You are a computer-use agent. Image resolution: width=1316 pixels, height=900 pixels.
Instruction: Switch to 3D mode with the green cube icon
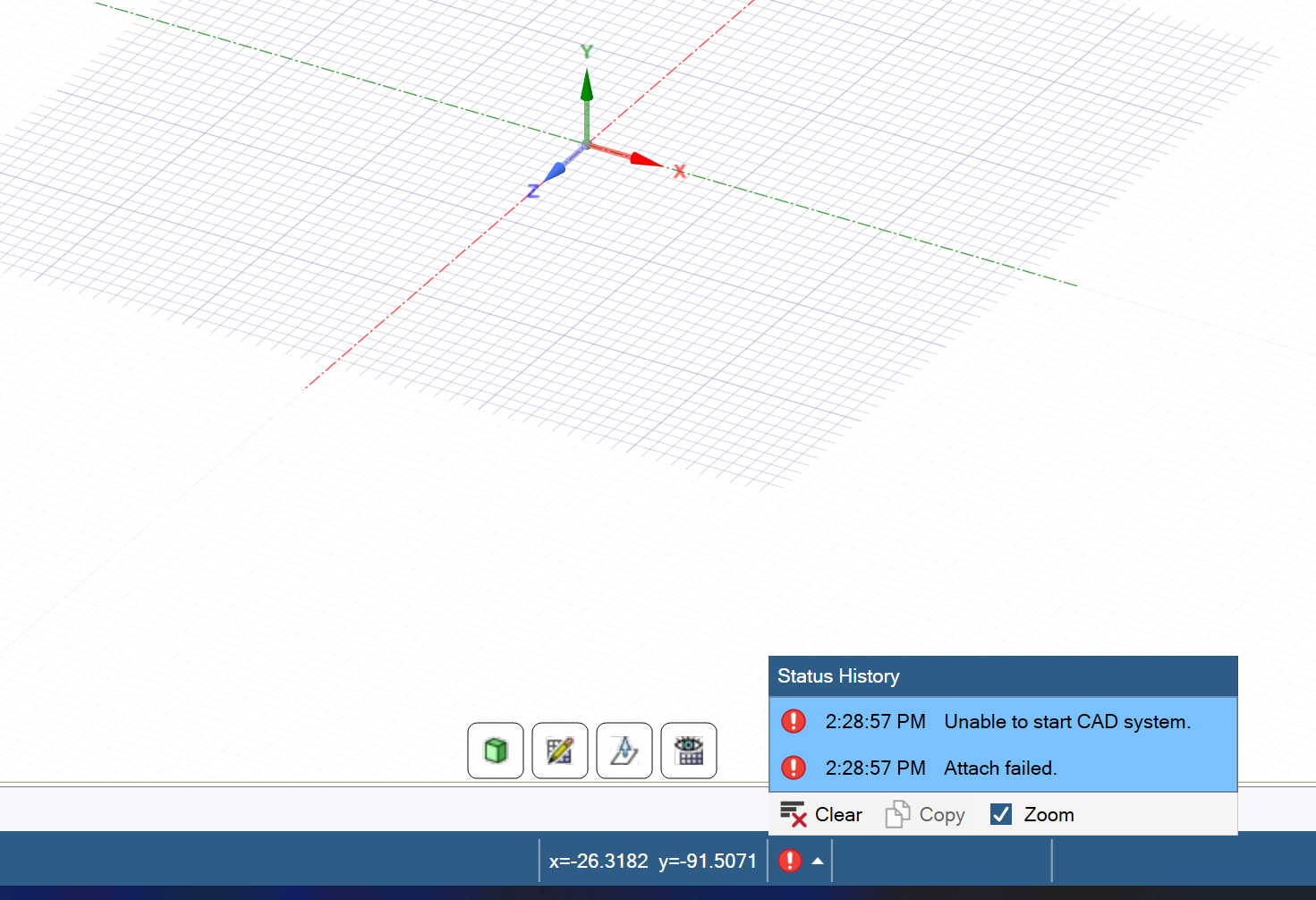pyautogui.click(x=496, y=751)
